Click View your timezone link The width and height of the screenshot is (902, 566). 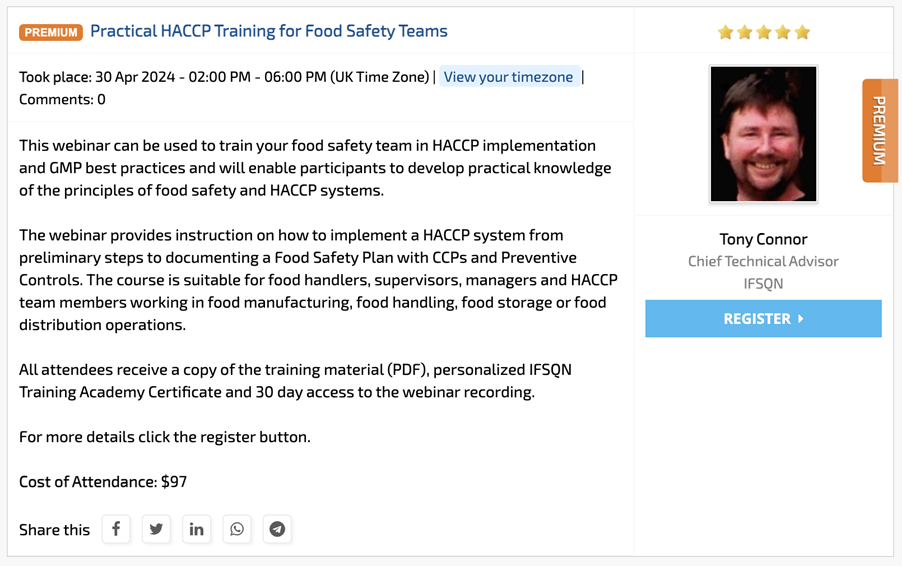point(509,77)
